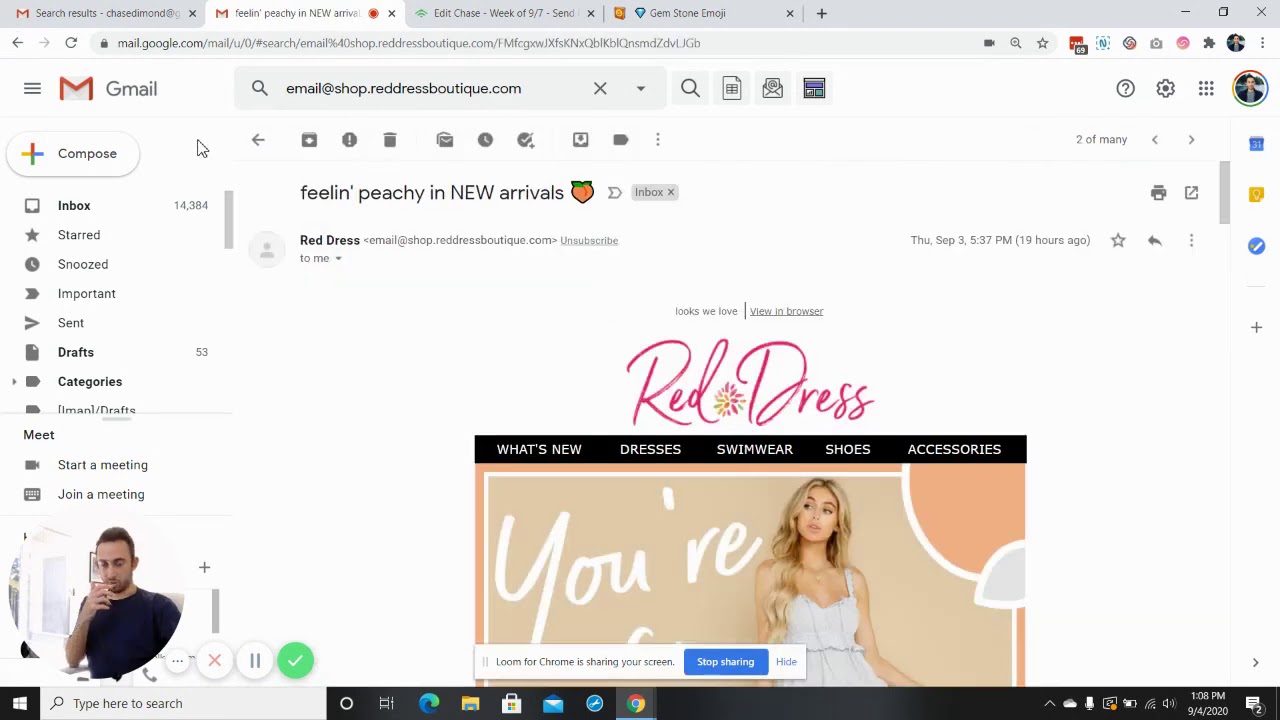Open Google apps grid

pyautogui.click(x=1206, y=89)
